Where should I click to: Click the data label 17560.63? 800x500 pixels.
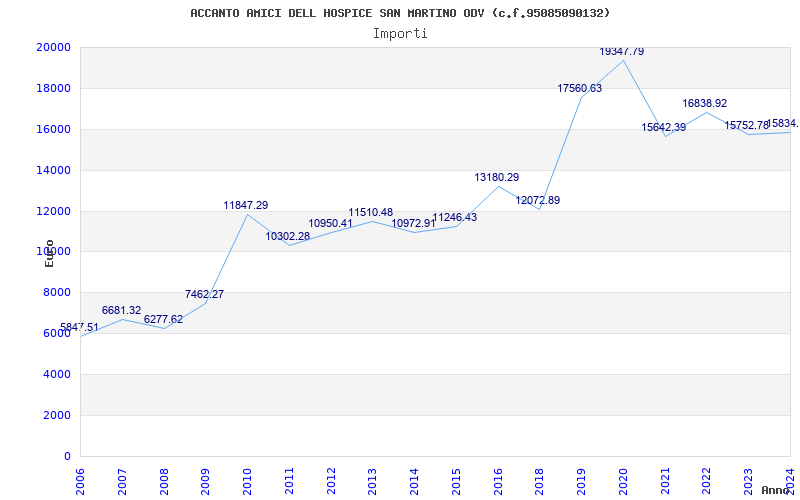[580, 89]
